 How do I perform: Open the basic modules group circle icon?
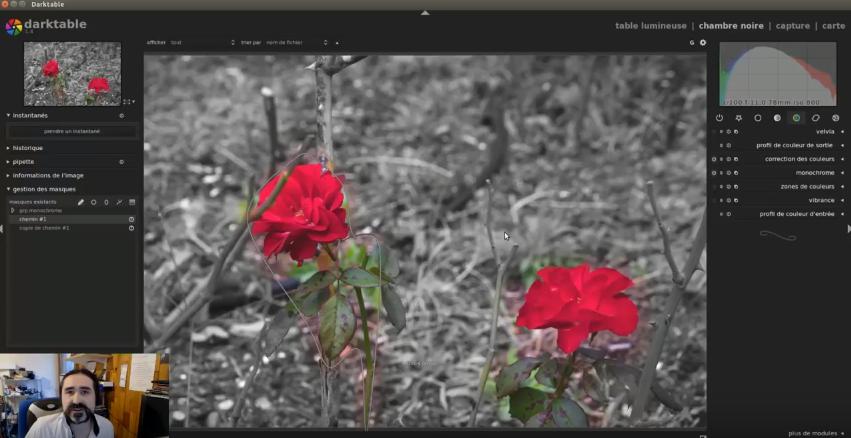pos(758,118)
